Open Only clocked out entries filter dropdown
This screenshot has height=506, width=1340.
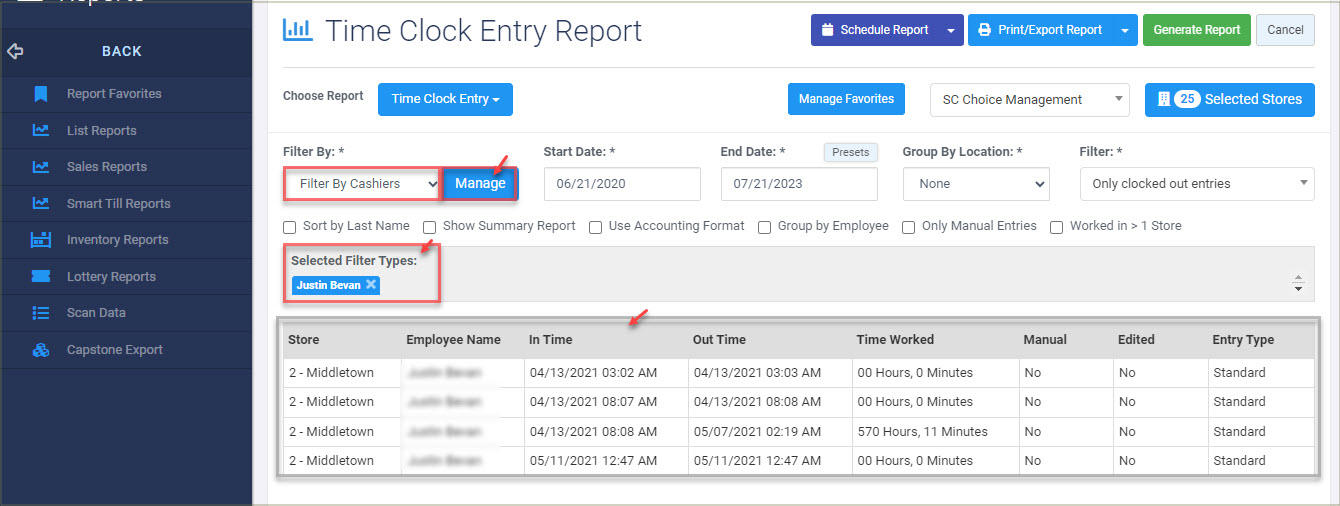(1197, 184)
